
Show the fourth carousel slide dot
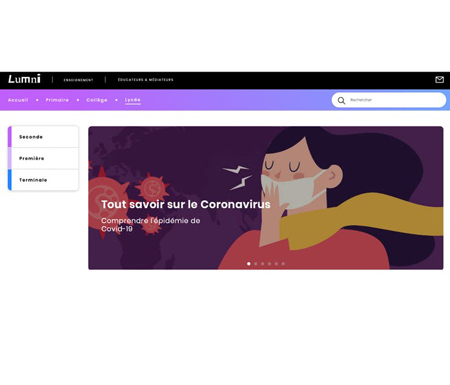[x=269, y=264]
